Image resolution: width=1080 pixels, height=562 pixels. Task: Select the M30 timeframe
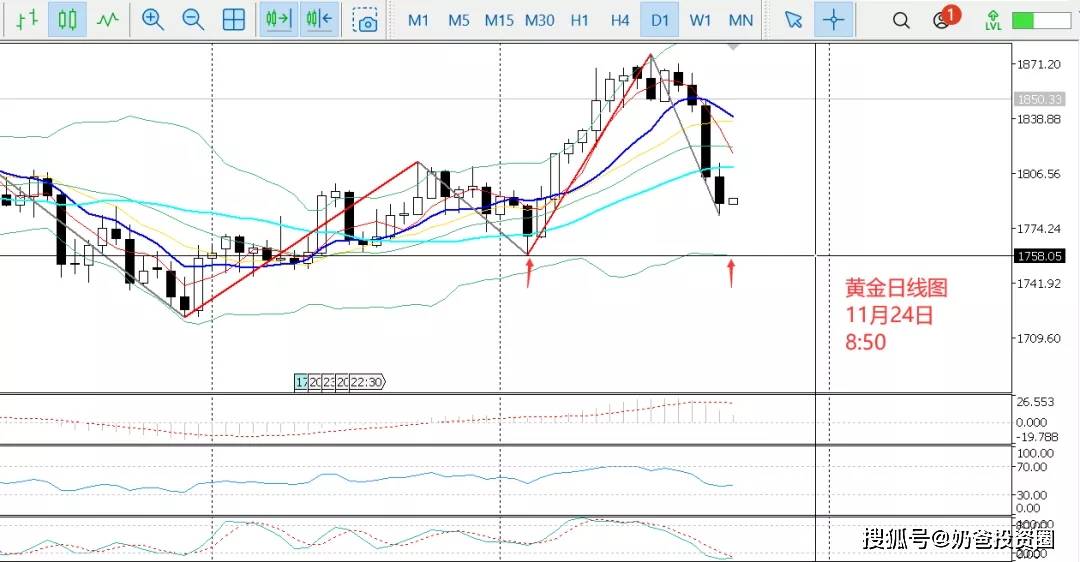tap(539, 21)
